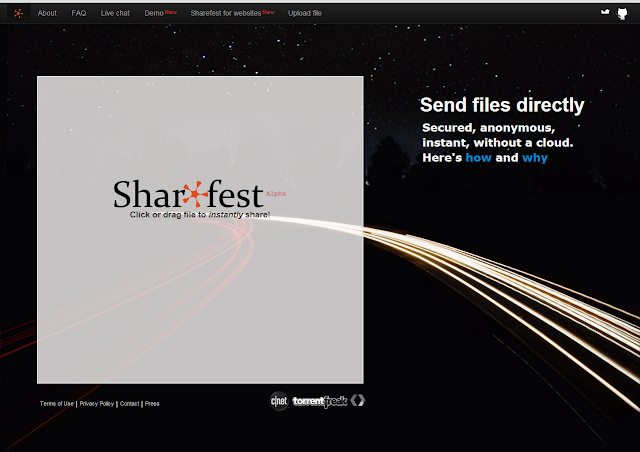Screen dimensions: 640x452
Task: Click the 'Click or drag file to instantly share!' text
Action: pos(200,215)
